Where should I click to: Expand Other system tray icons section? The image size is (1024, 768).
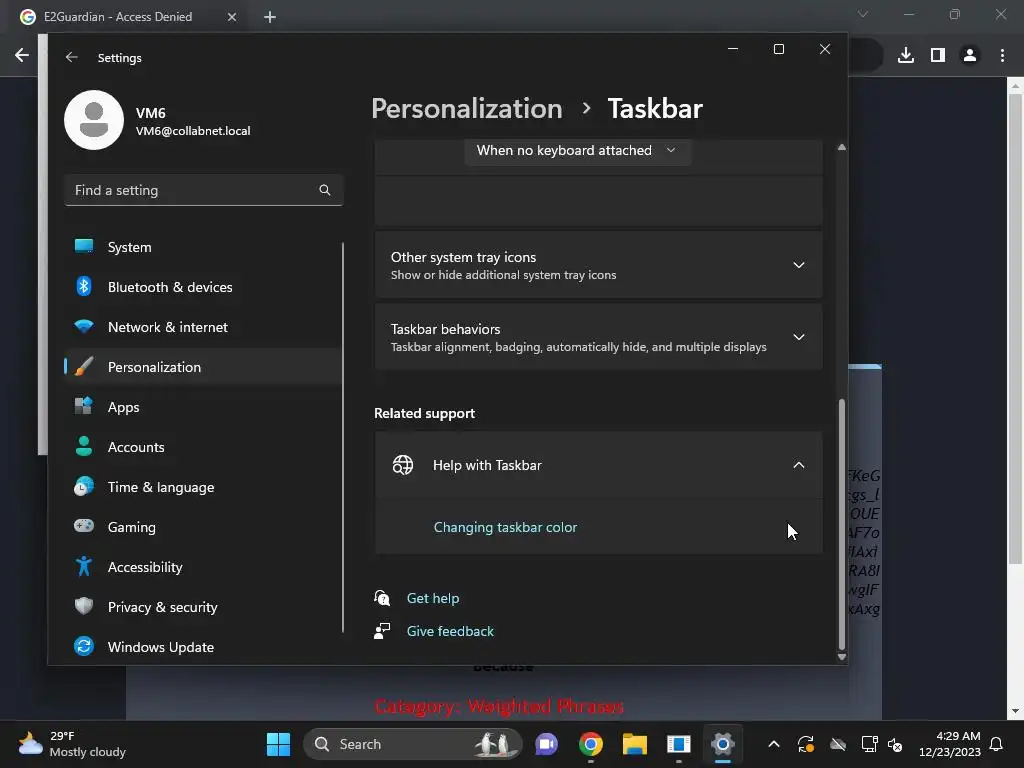(x=598, y=265)
